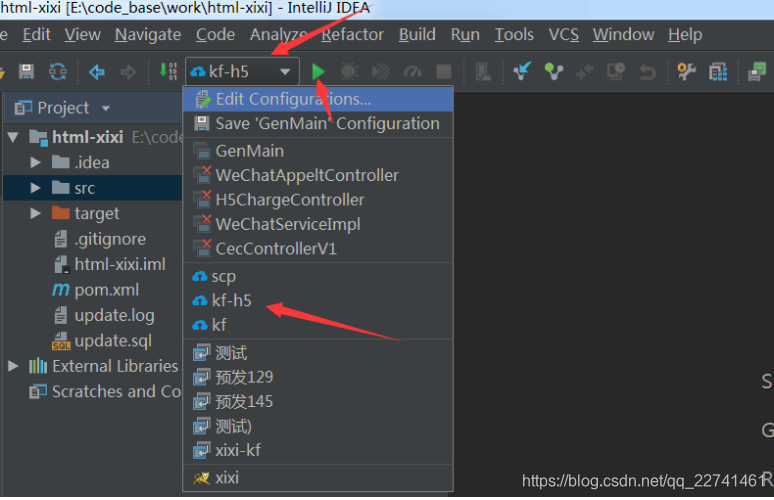Select the html-xixi.iml file
Screen dimensions: 774x500
110,264
